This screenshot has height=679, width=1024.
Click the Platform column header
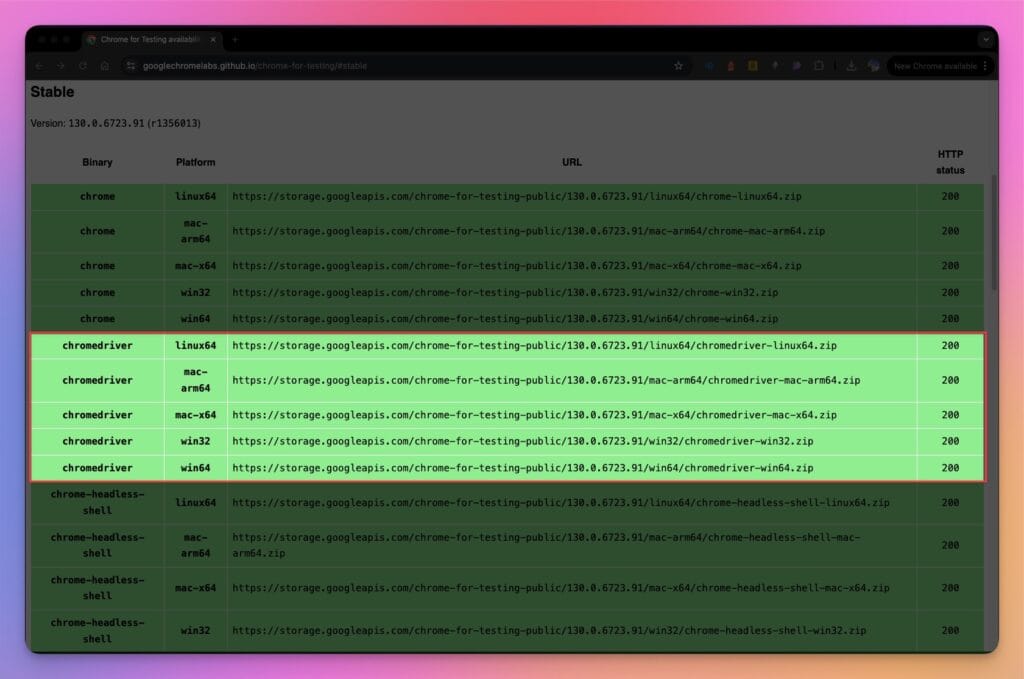click(x=195, y=162)
